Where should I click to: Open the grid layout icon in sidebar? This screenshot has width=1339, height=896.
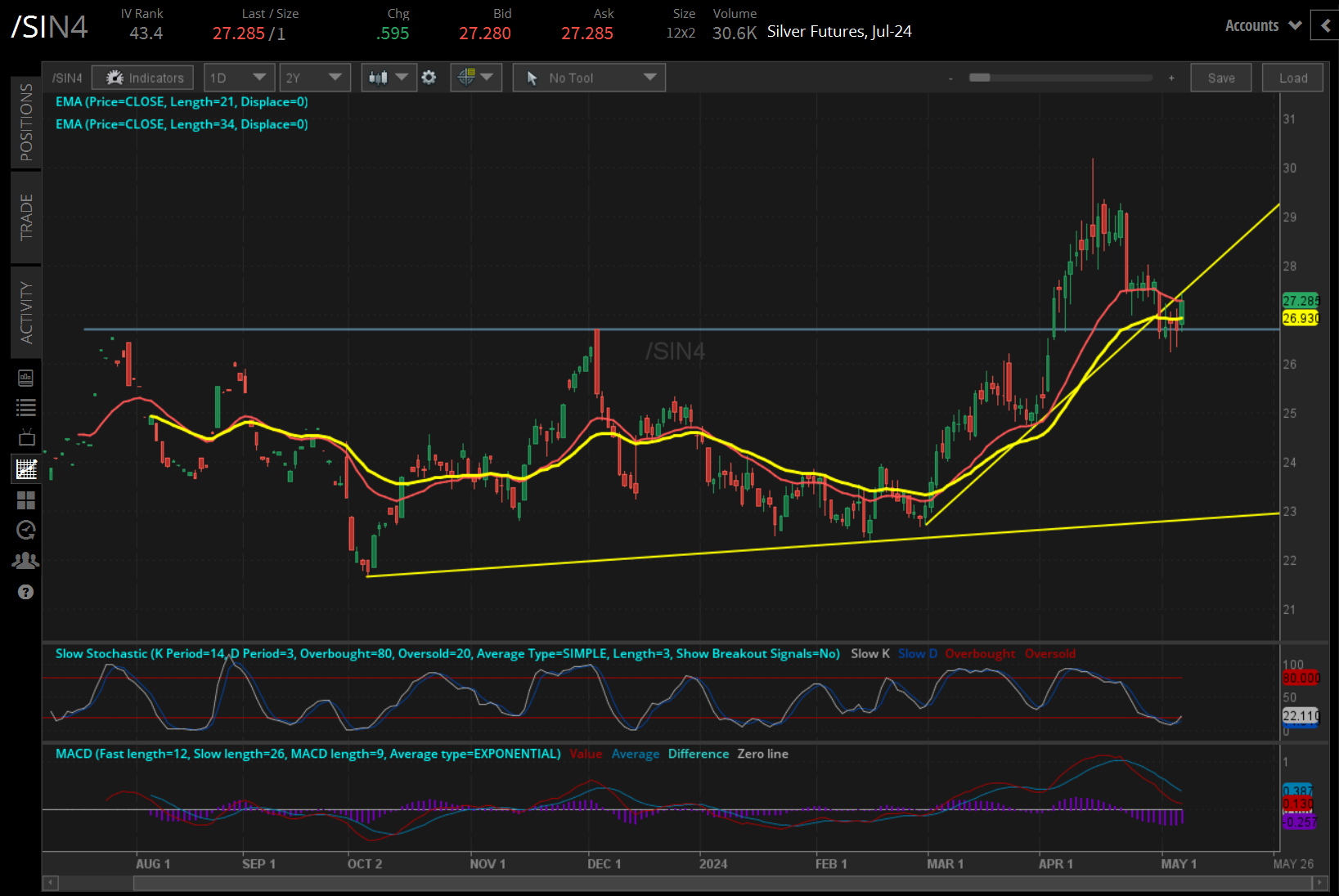tap(25, 500)
